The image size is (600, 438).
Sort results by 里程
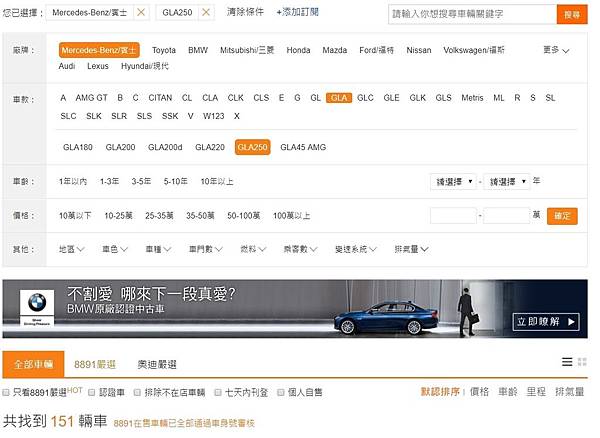pyautogui.click(x=536, y=392)
